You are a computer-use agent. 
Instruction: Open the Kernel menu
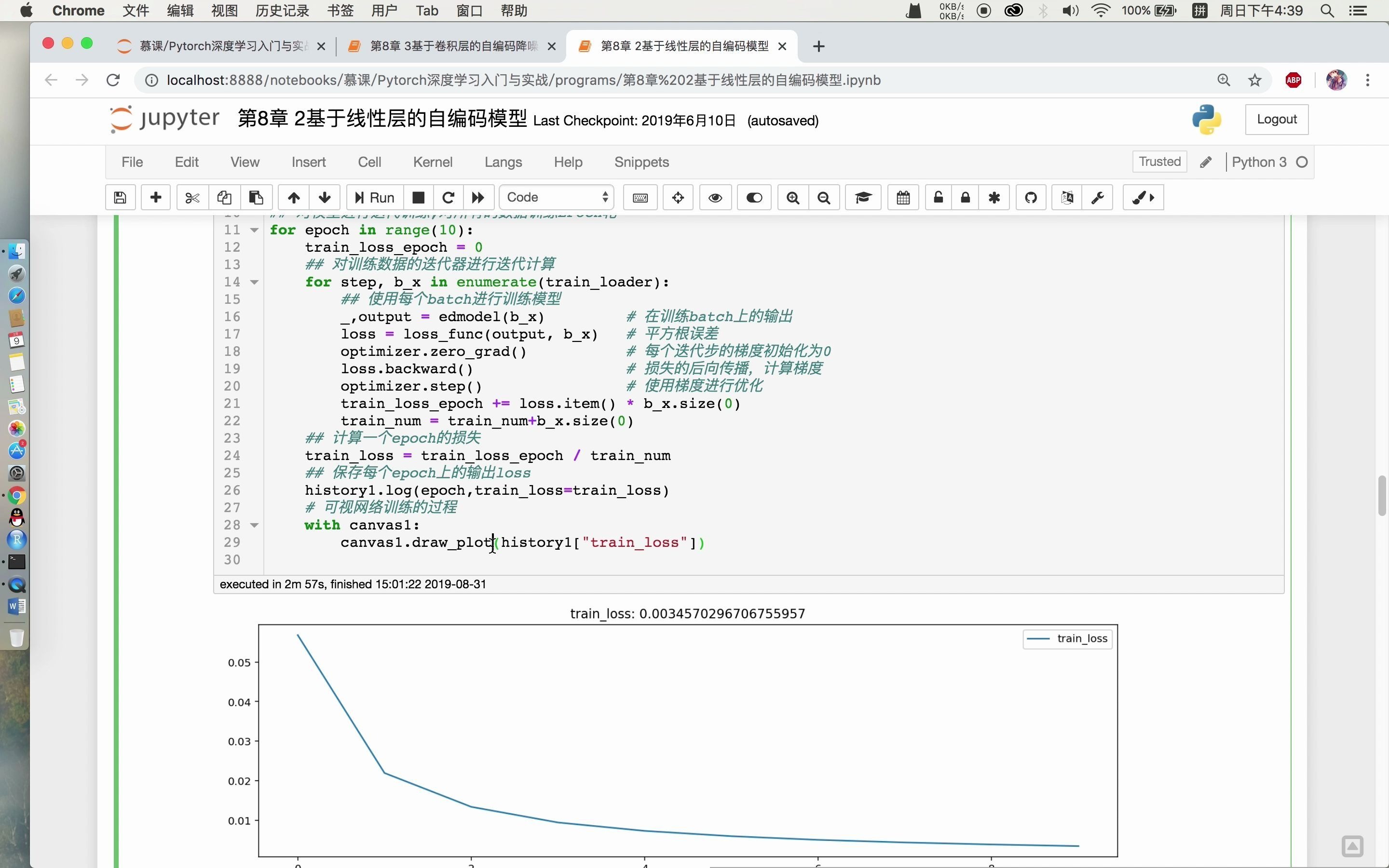pos(433,162)
